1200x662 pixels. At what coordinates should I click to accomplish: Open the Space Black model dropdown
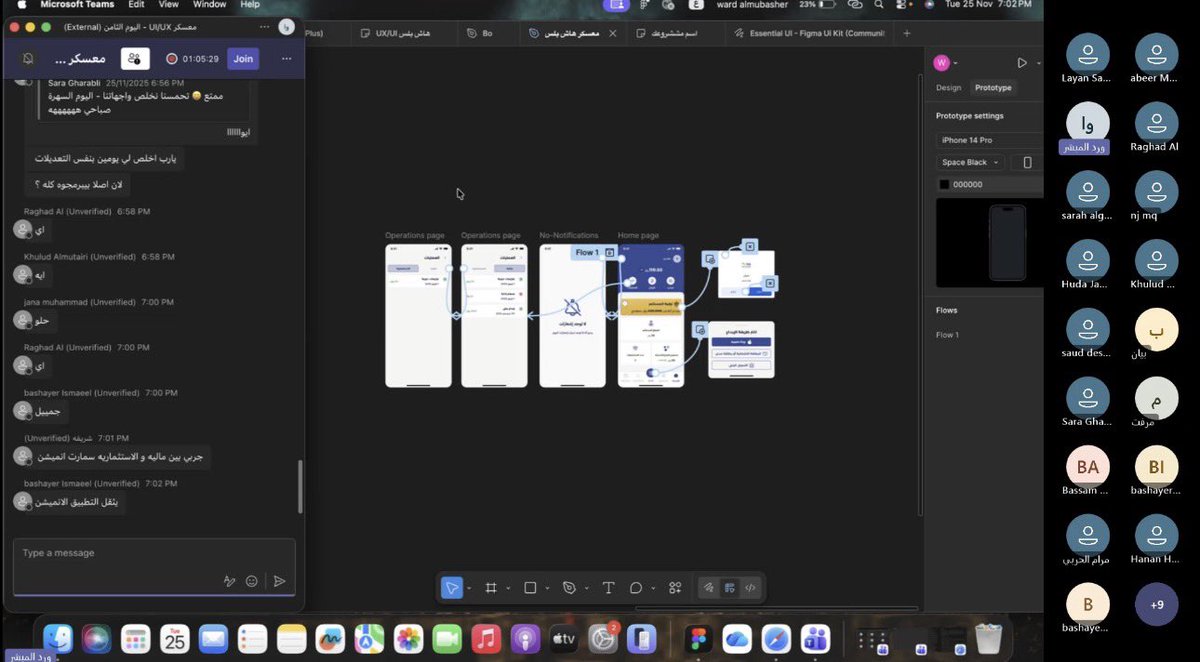(x=968, y=161)
